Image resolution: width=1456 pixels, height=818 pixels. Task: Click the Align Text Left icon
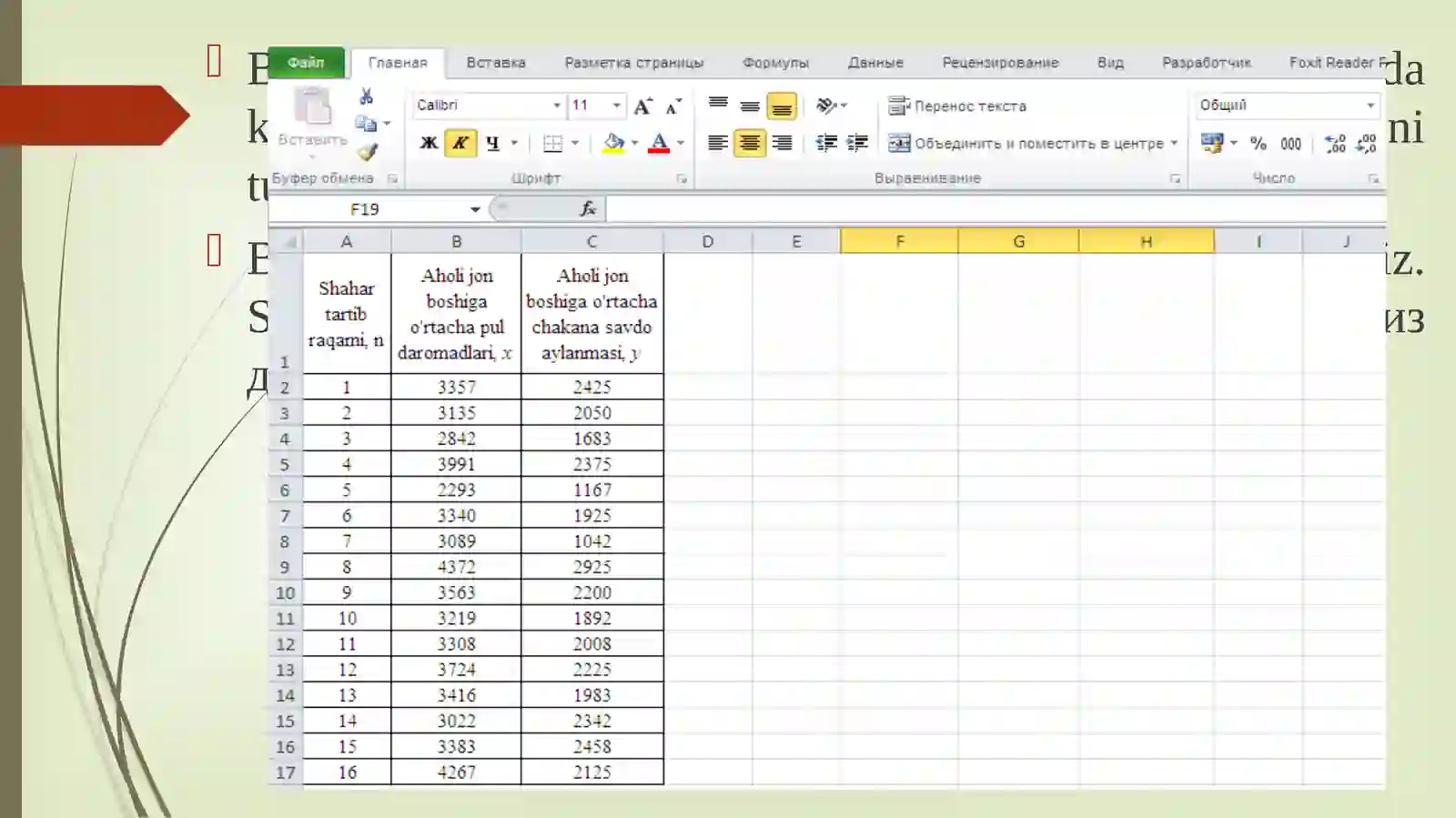coord(718,143)
